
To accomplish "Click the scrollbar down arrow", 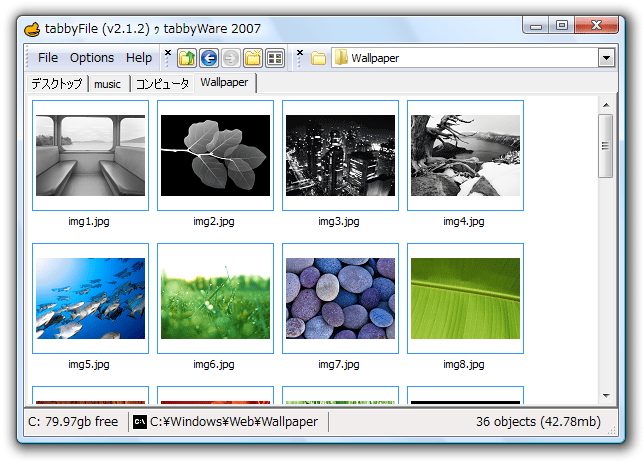I will (606, 395).
